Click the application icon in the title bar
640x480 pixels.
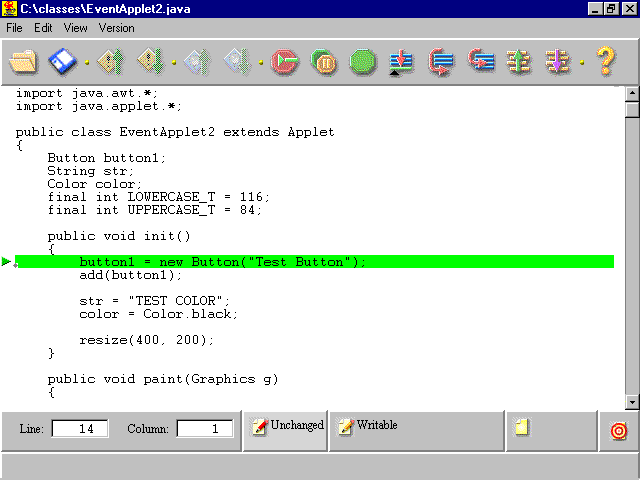[x=9, y=9]
